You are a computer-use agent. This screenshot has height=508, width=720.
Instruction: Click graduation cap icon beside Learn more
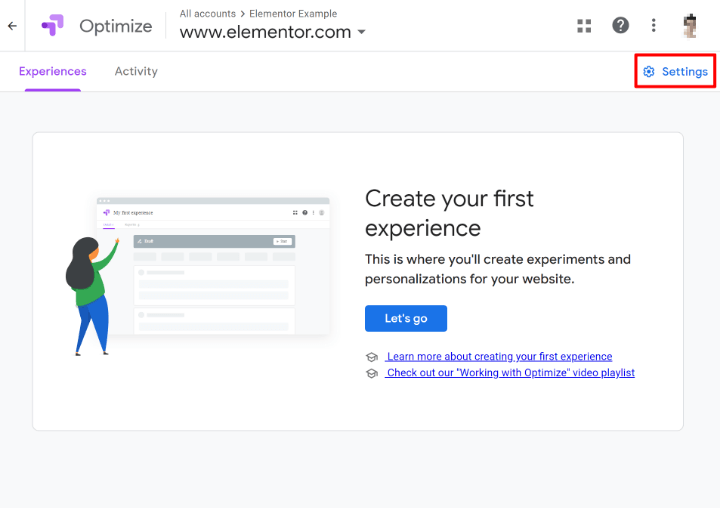(372, 357)
